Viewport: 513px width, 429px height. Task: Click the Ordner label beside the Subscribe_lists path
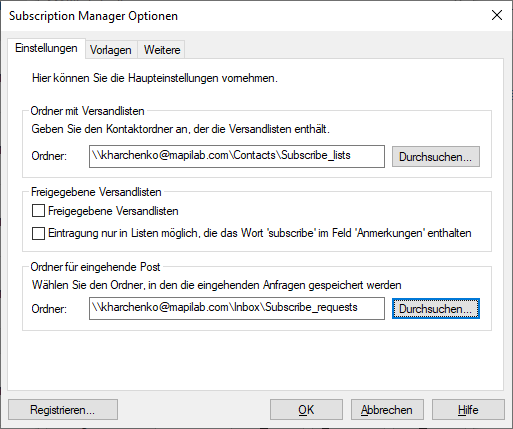(x=49, y=156)
